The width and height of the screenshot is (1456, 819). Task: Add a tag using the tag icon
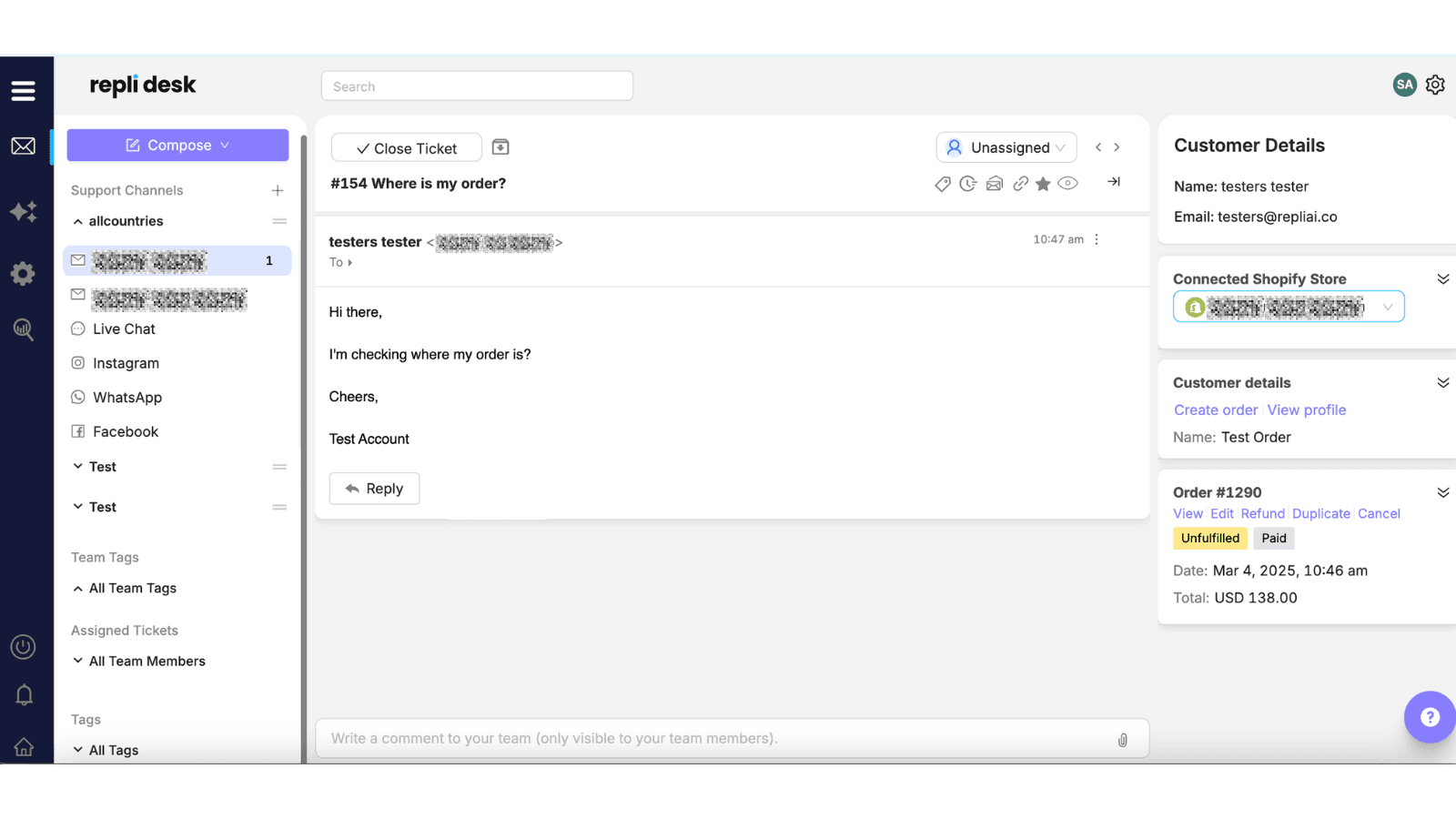943,183
